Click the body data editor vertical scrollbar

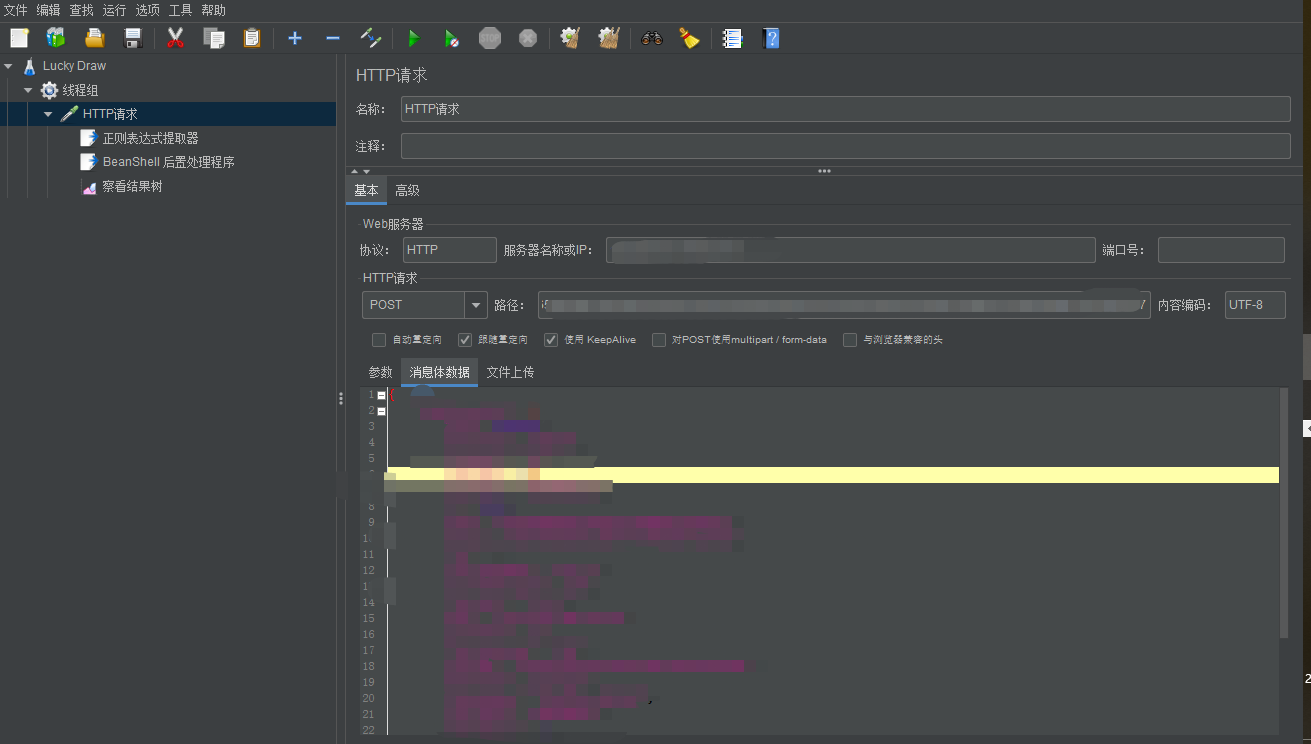click(x=1284, y=513)
